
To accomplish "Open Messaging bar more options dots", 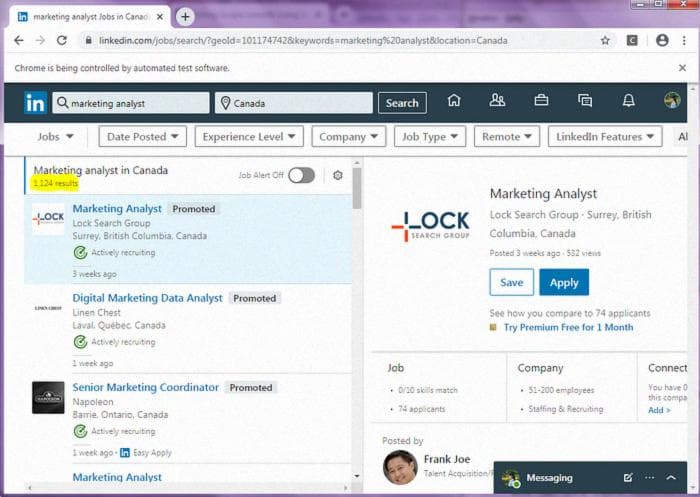I will click(x=650, y=478).
